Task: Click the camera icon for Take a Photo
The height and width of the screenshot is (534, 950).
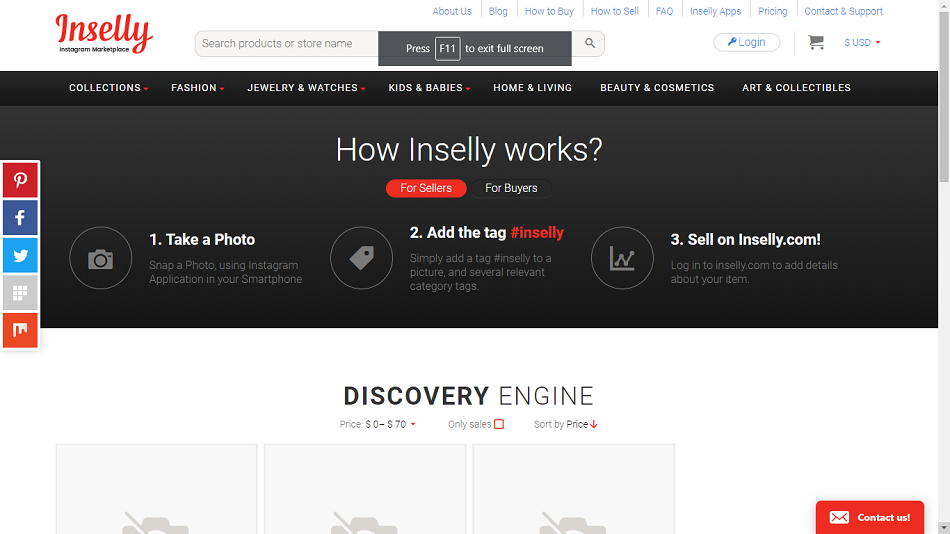Action: (x=101, y=258)
